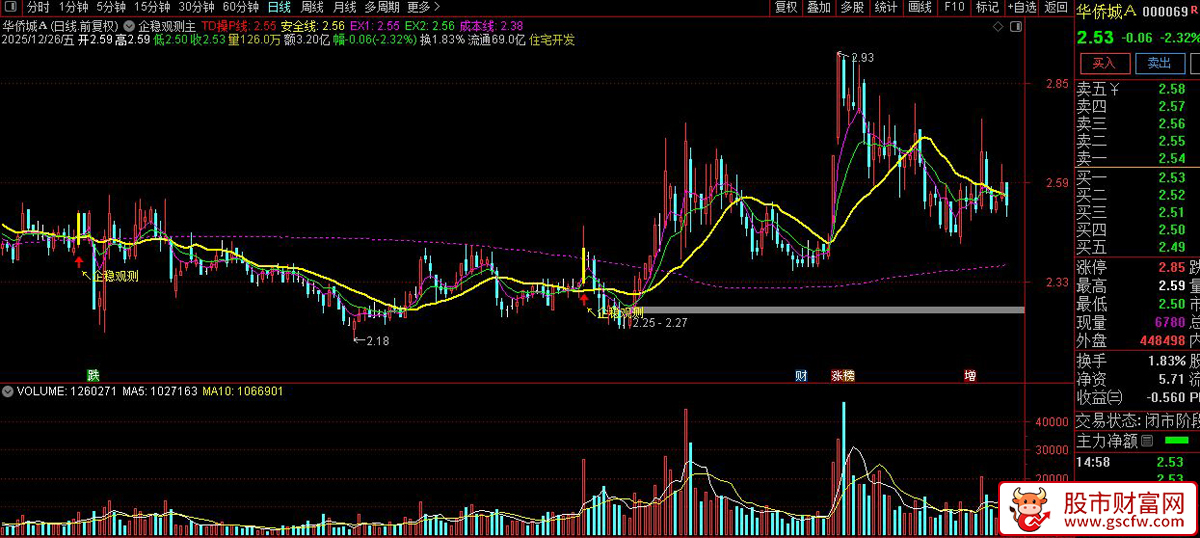Click the 涨榜 event marker
The width and height of the screenshot is (1200, 538).
tap(842, 376)
